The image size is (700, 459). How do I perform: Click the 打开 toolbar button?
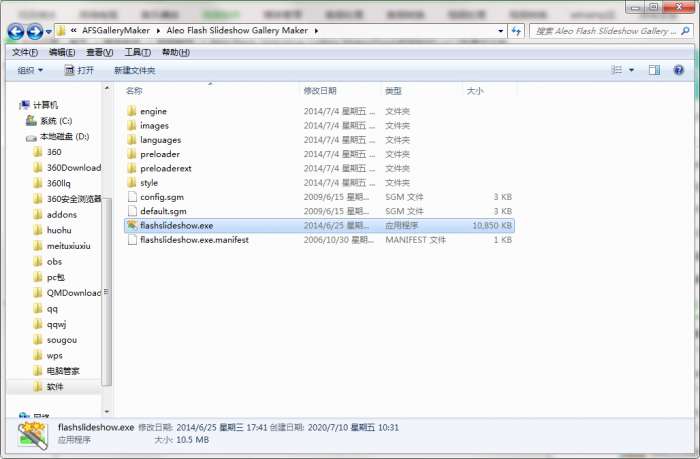pyautogui.click(x=79, y=71)
